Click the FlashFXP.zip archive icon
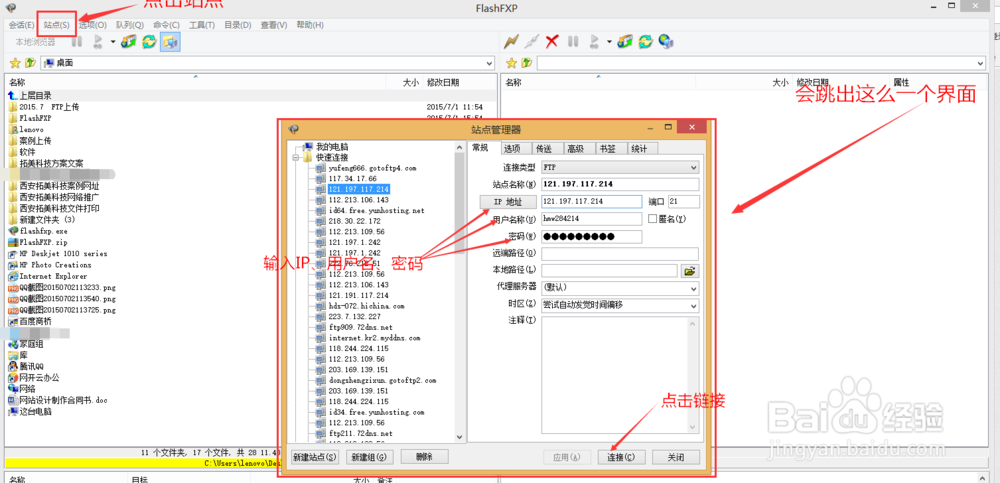1000x483 pixels. [x=13, y=242]
